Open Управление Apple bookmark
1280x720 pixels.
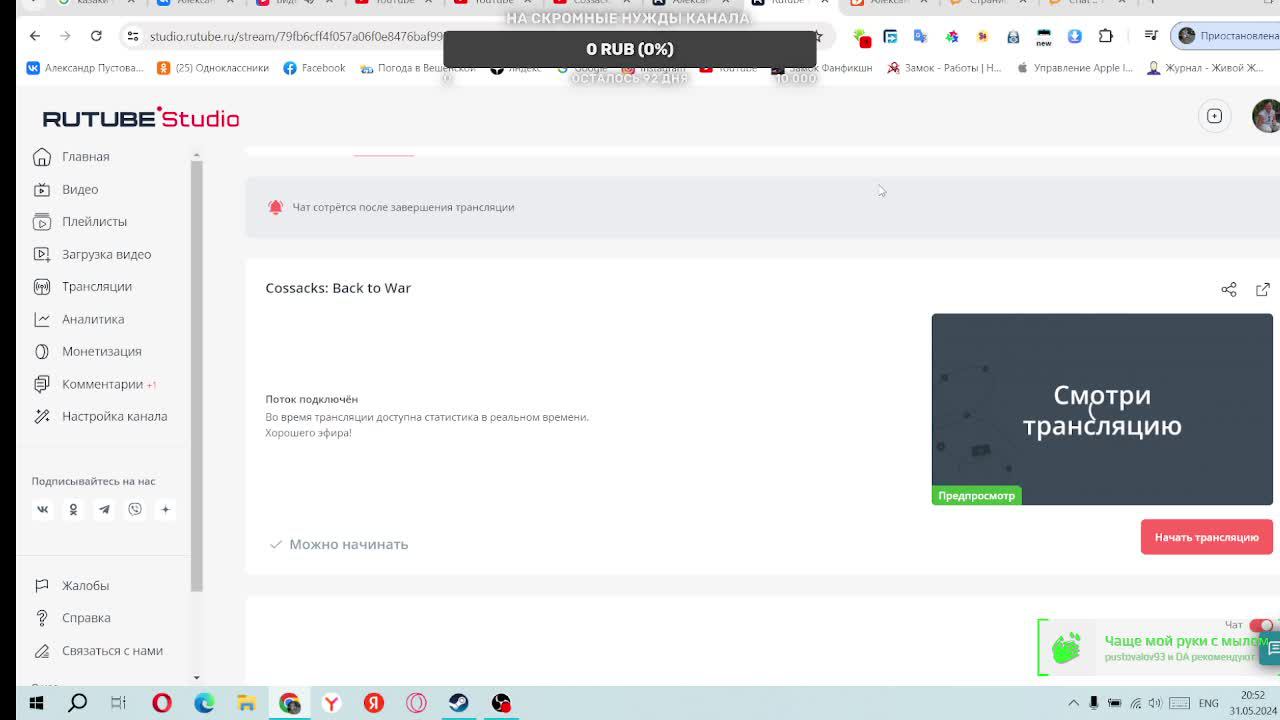click(x=1075, y=68)
